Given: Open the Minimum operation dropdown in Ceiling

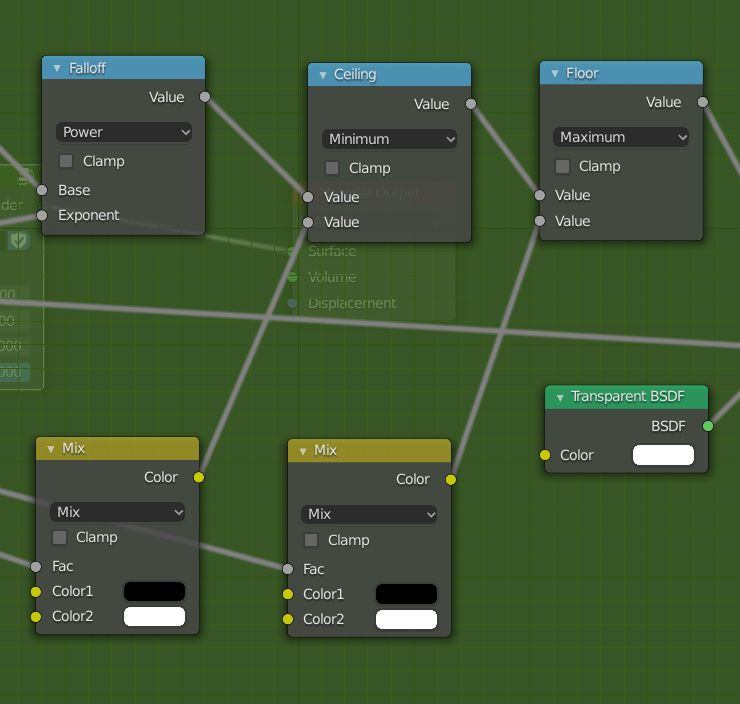Looking at the screenshot, I should [x=389, y=139].
